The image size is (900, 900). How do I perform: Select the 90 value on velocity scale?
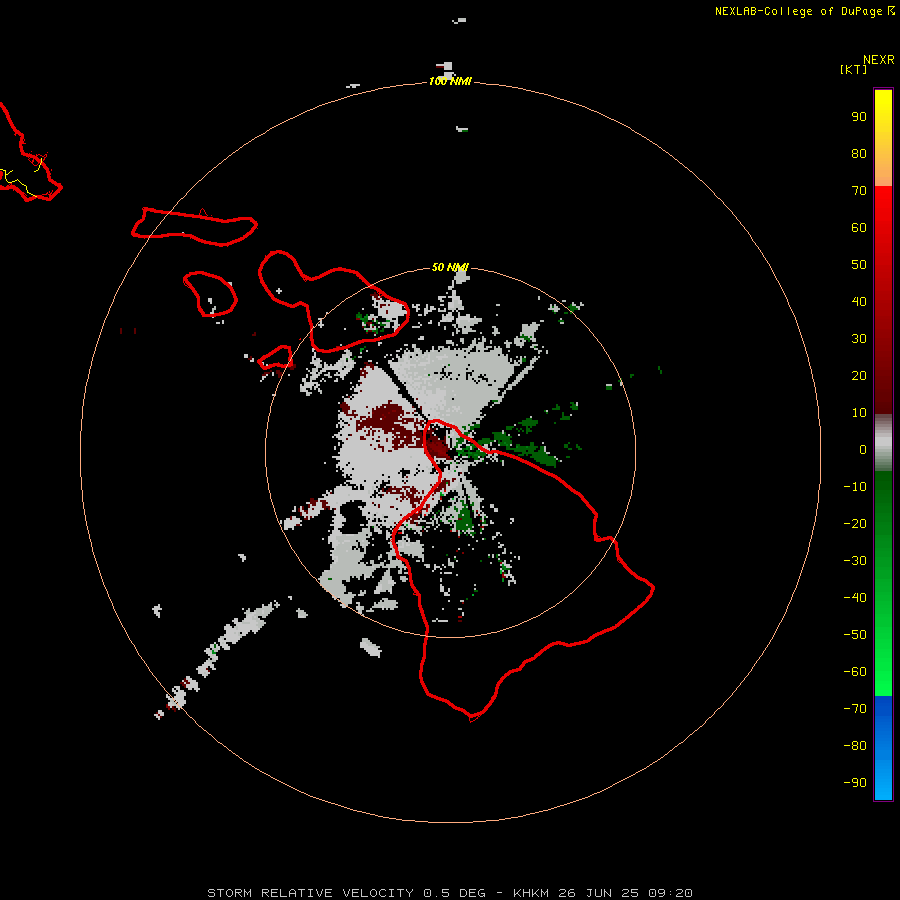[859, 117]
